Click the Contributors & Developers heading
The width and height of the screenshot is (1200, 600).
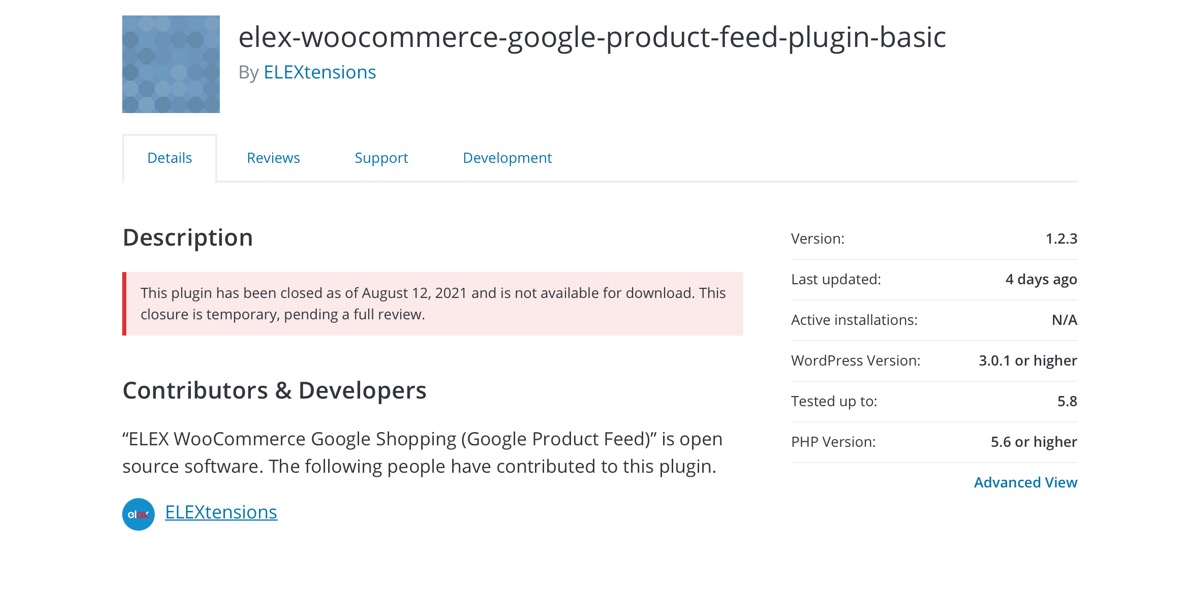[274, 390]
